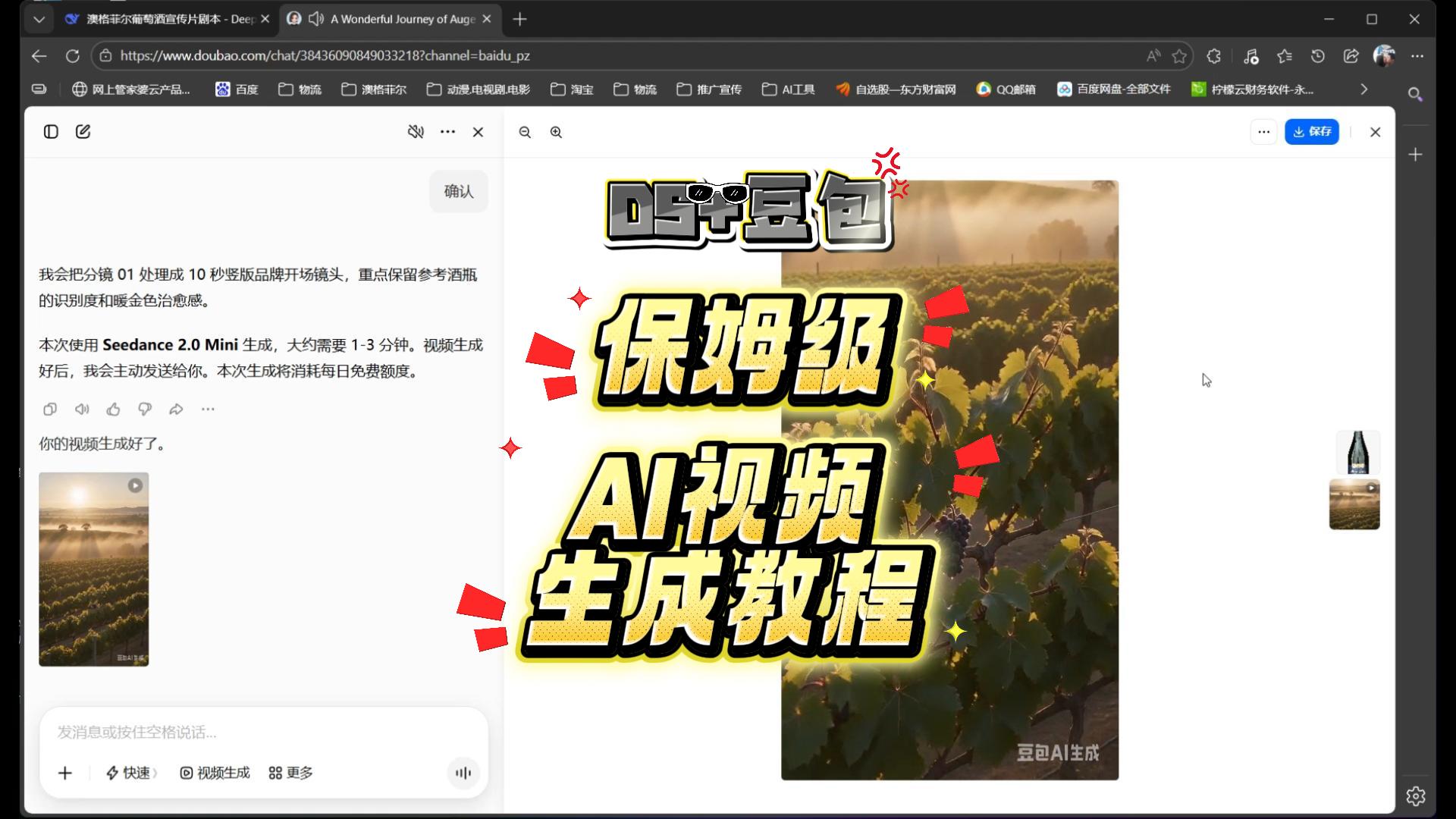
Task: Close the first browser tab
Action: [x=265, y=19]
